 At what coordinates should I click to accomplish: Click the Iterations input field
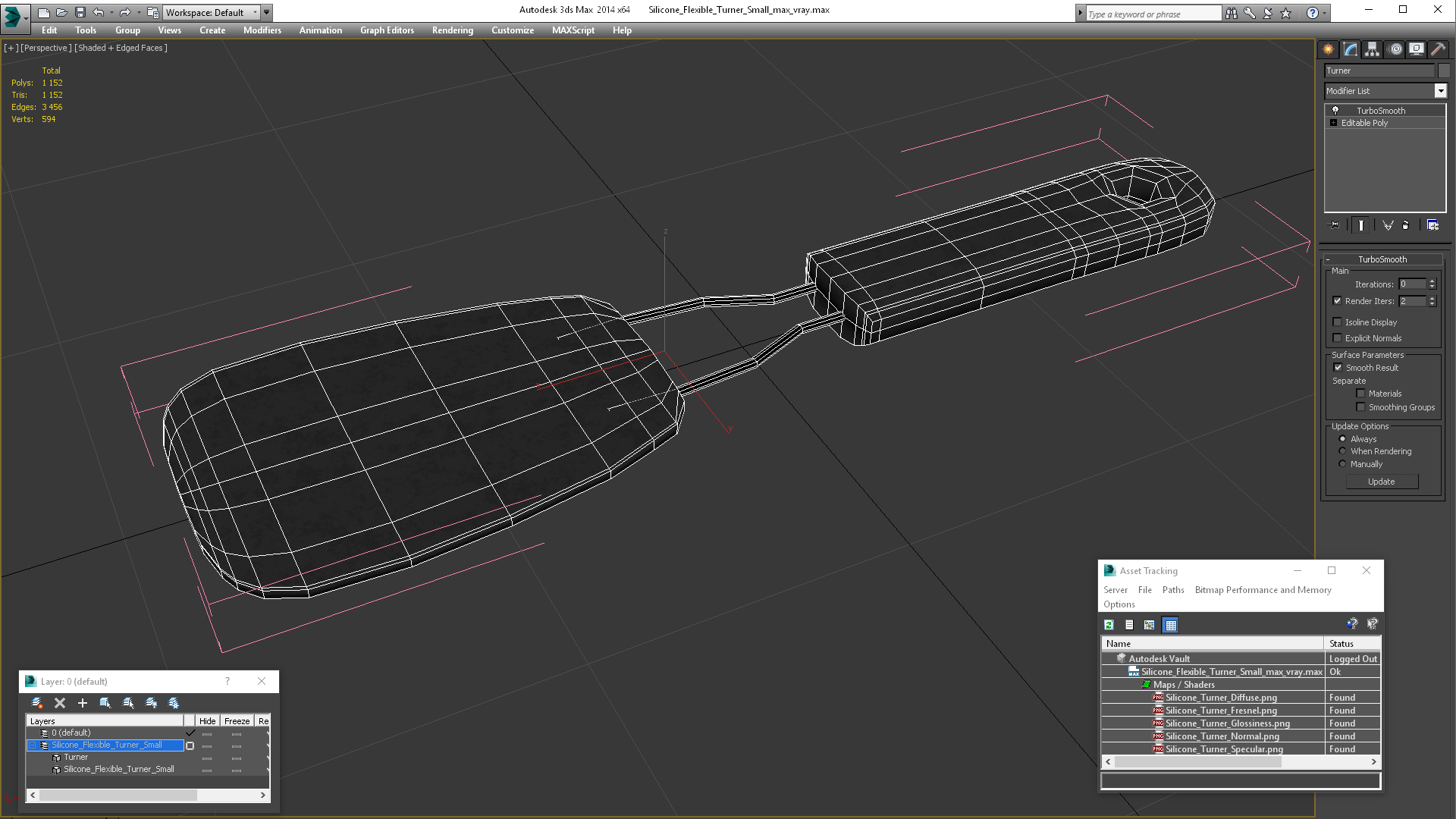click(1412, 284)
